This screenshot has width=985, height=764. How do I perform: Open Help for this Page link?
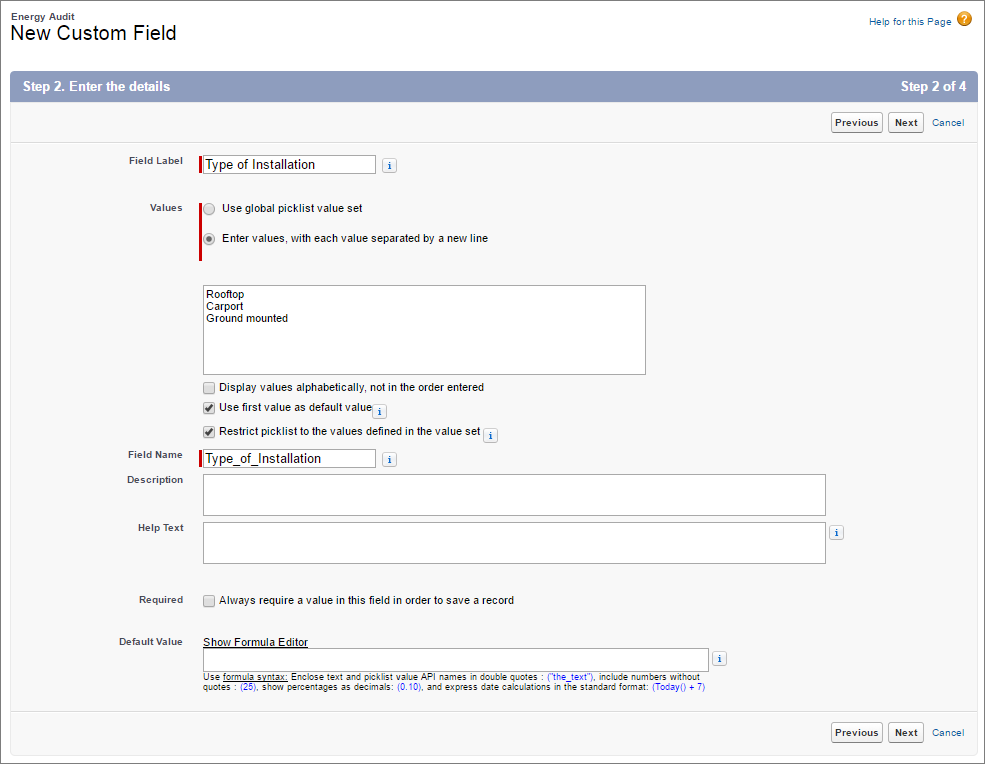tap(910, 22)
